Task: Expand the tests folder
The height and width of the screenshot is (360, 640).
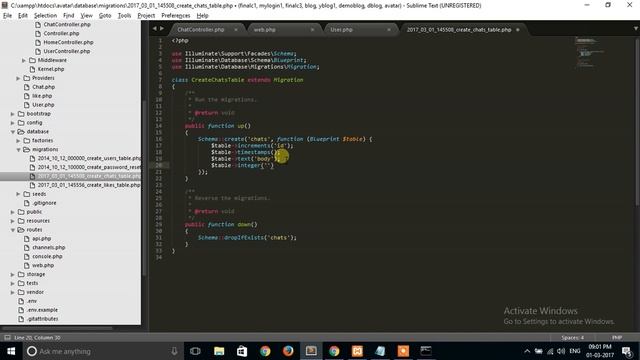Action: point(12,283)
